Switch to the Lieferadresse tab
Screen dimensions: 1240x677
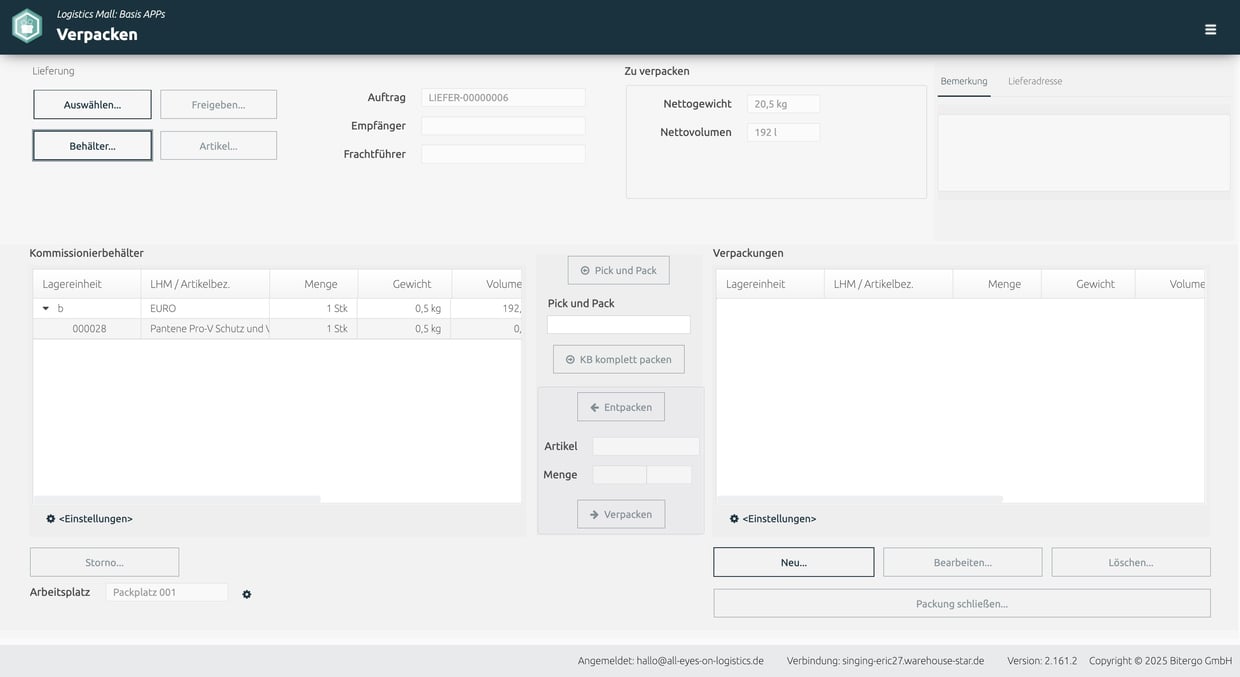1035,81
